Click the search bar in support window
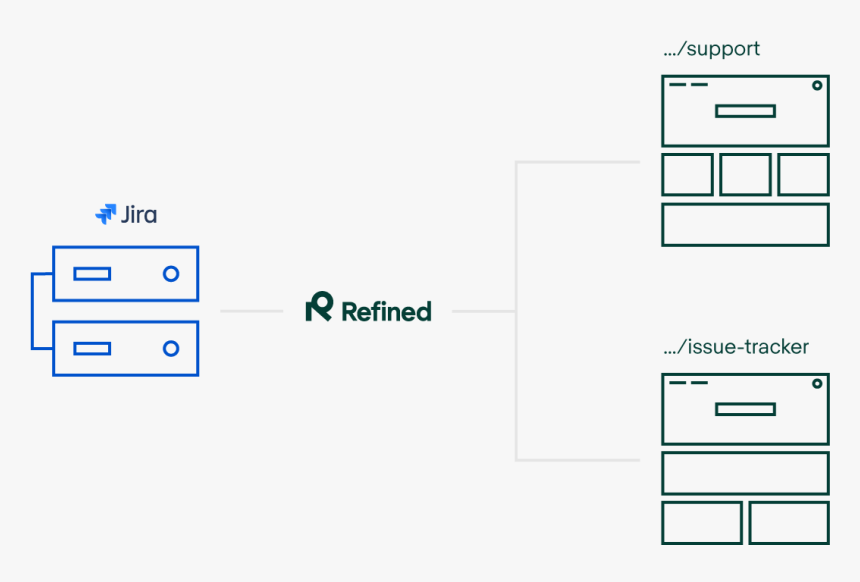 [745, 111]
